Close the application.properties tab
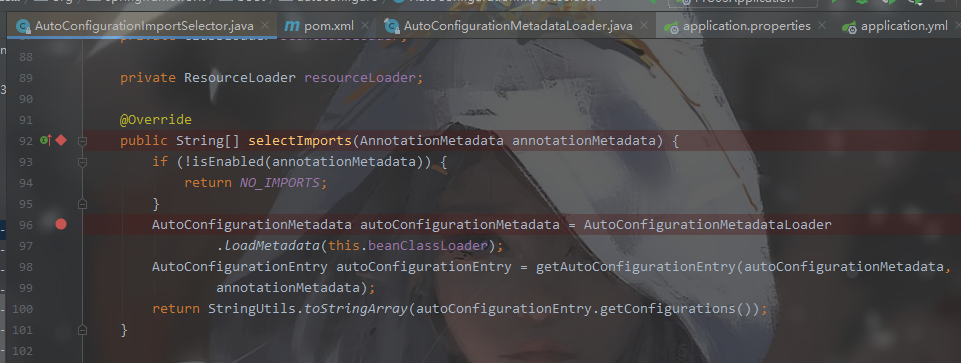 click(x=822, y=26)
